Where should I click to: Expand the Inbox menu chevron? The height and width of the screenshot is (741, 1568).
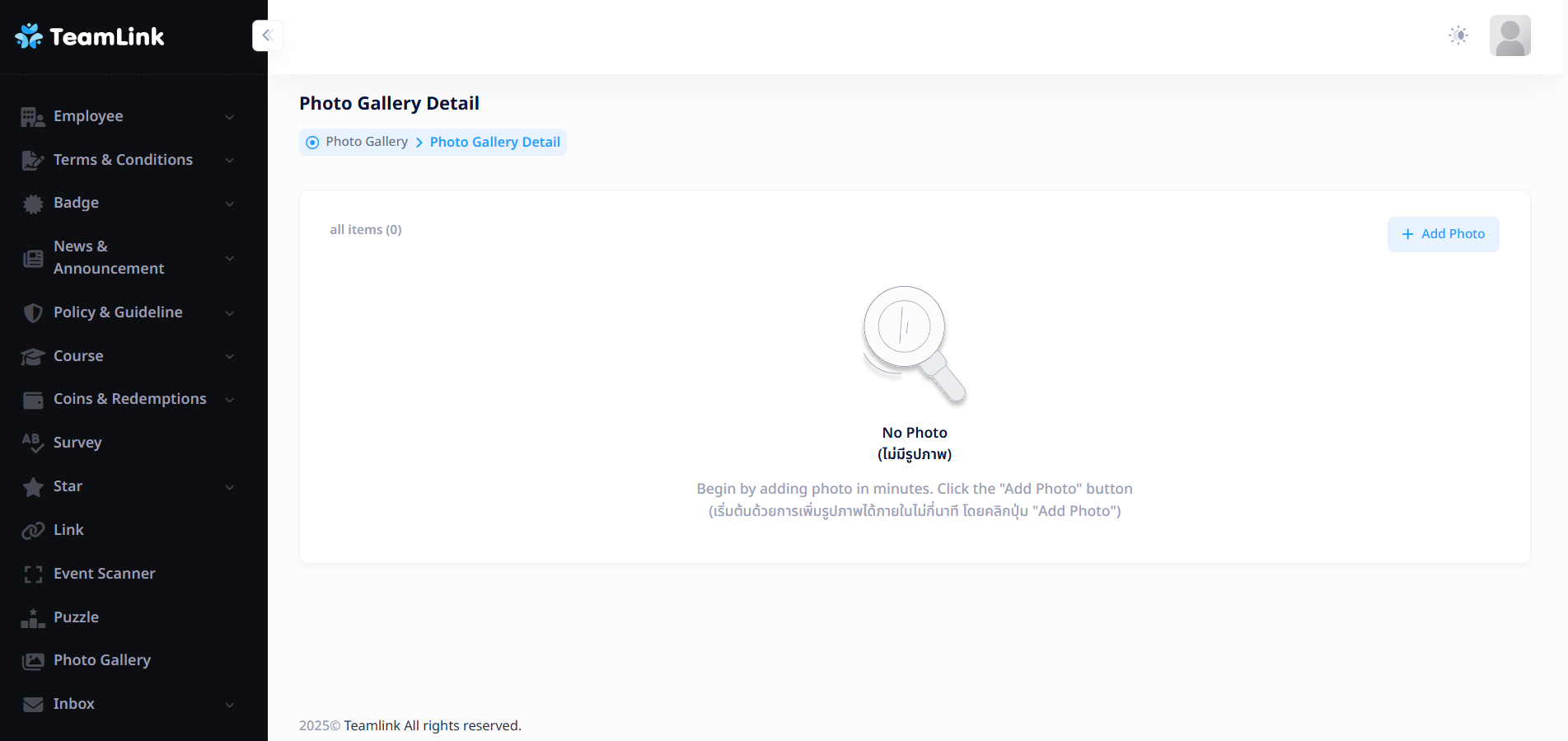(230, 705)
